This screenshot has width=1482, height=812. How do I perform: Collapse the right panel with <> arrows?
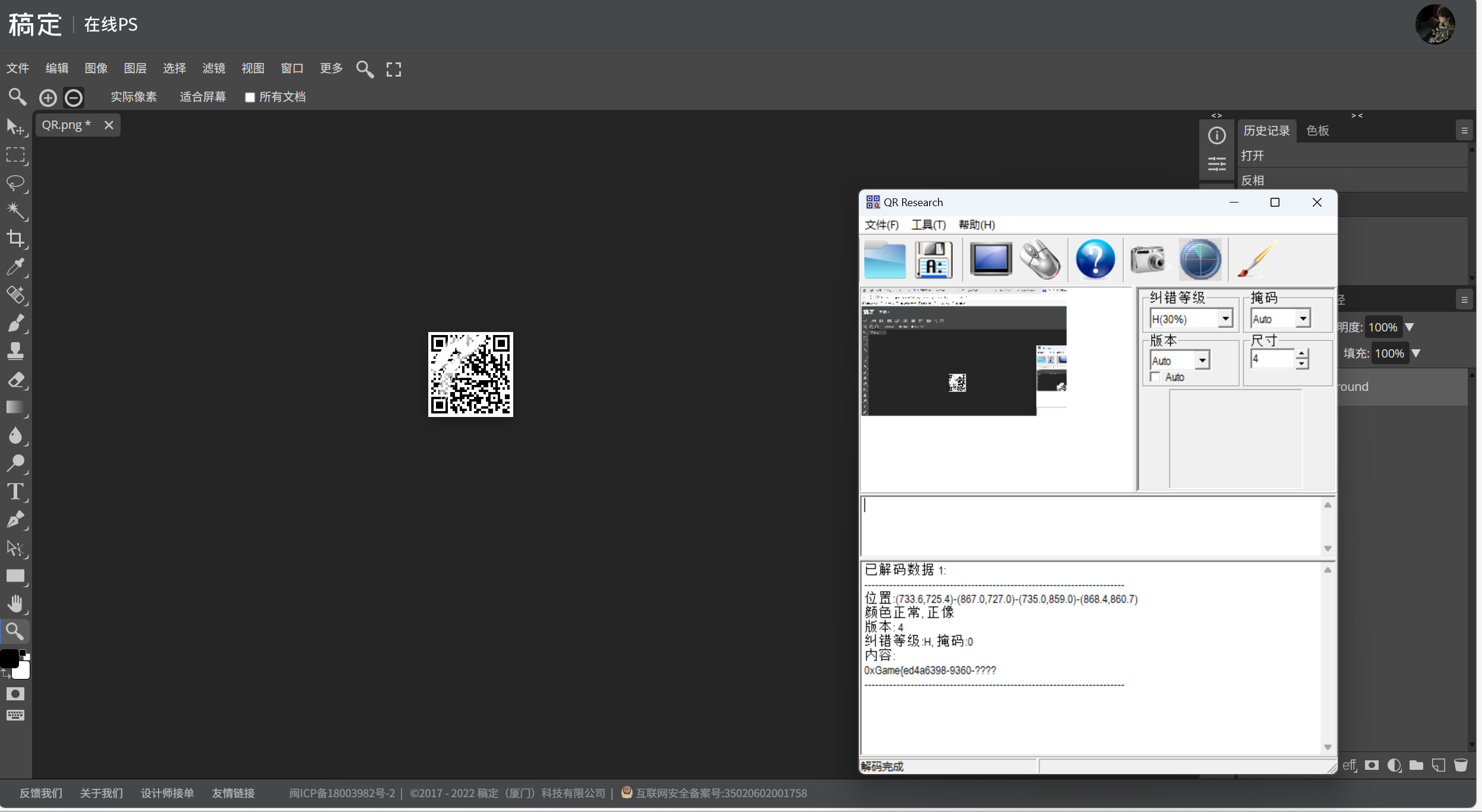[x=1216, y=115]
